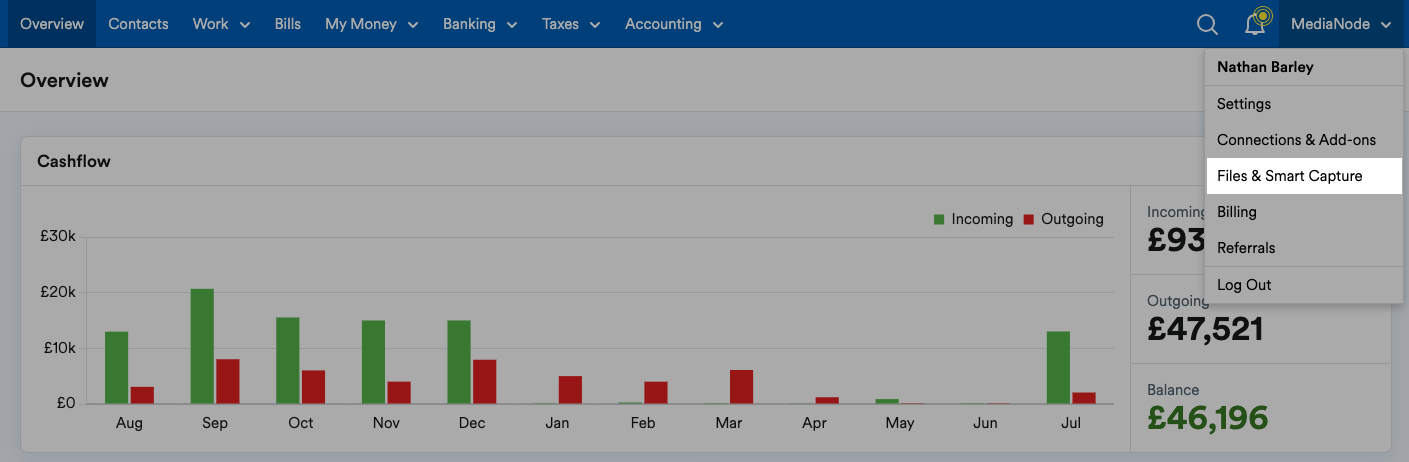Image resolution: width=1409 pixels, height=462 pixels.
Task: Click Log Out in the menu
Action: click(x=1244, y=285)
